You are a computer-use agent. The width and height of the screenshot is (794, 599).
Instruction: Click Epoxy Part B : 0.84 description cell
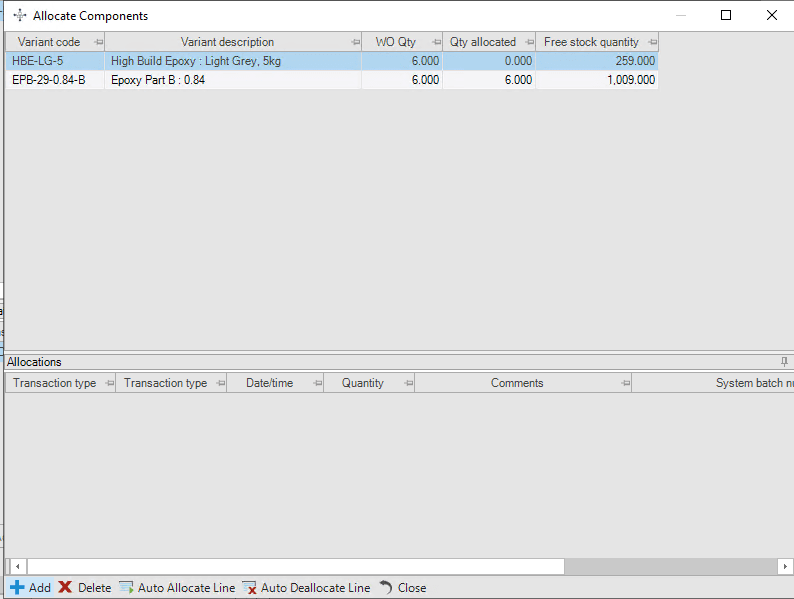coord(233,80)
